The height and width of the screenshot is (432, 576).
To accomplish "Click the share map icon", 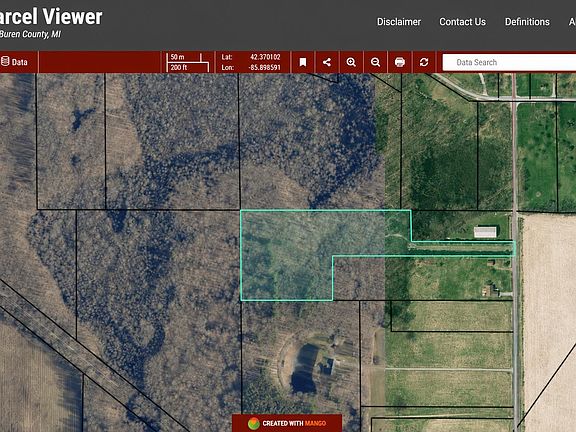I will coord(327,62).
